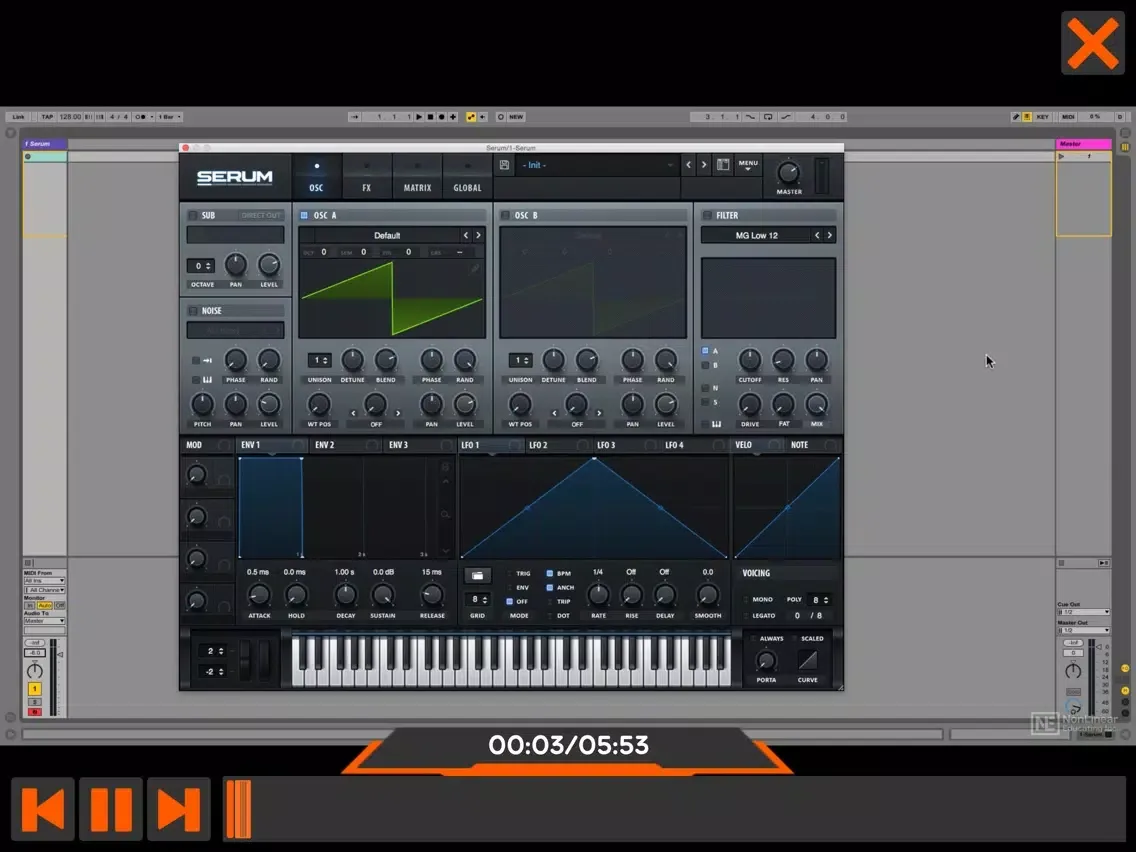Click the POLY voice count stepper
The height and width of the screenshot is (852, 1136).
pyautogui.click(x=820, y=600)
